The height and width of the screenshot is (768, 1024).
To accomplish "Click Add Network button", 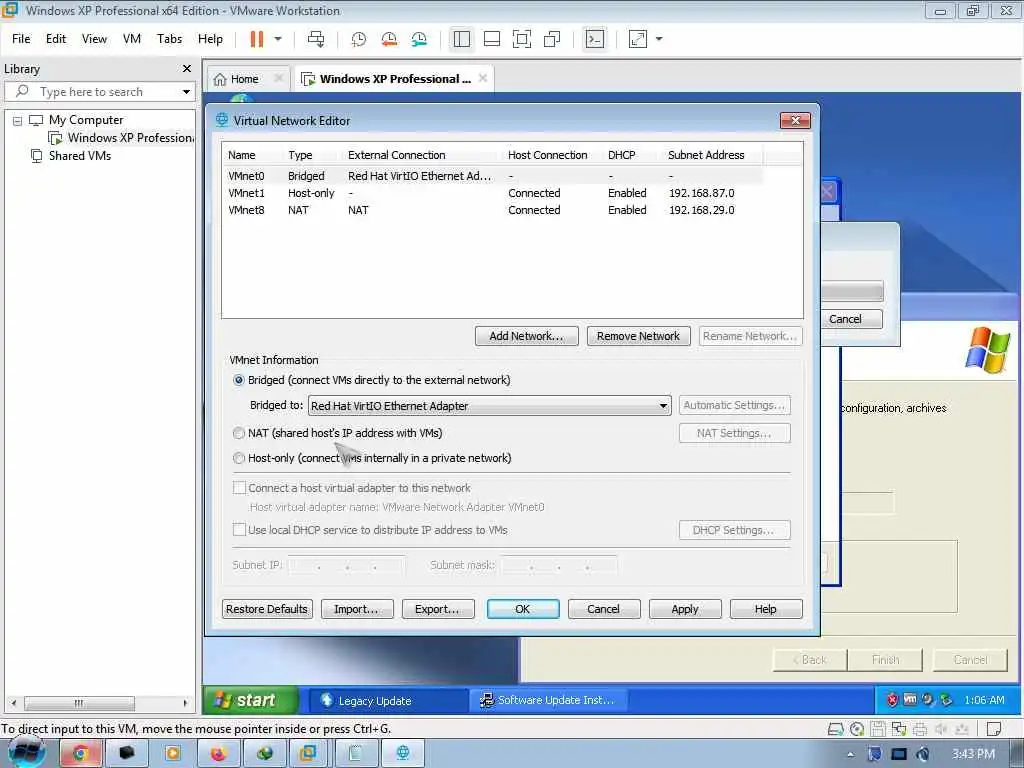I will click(x=526, y=336).
